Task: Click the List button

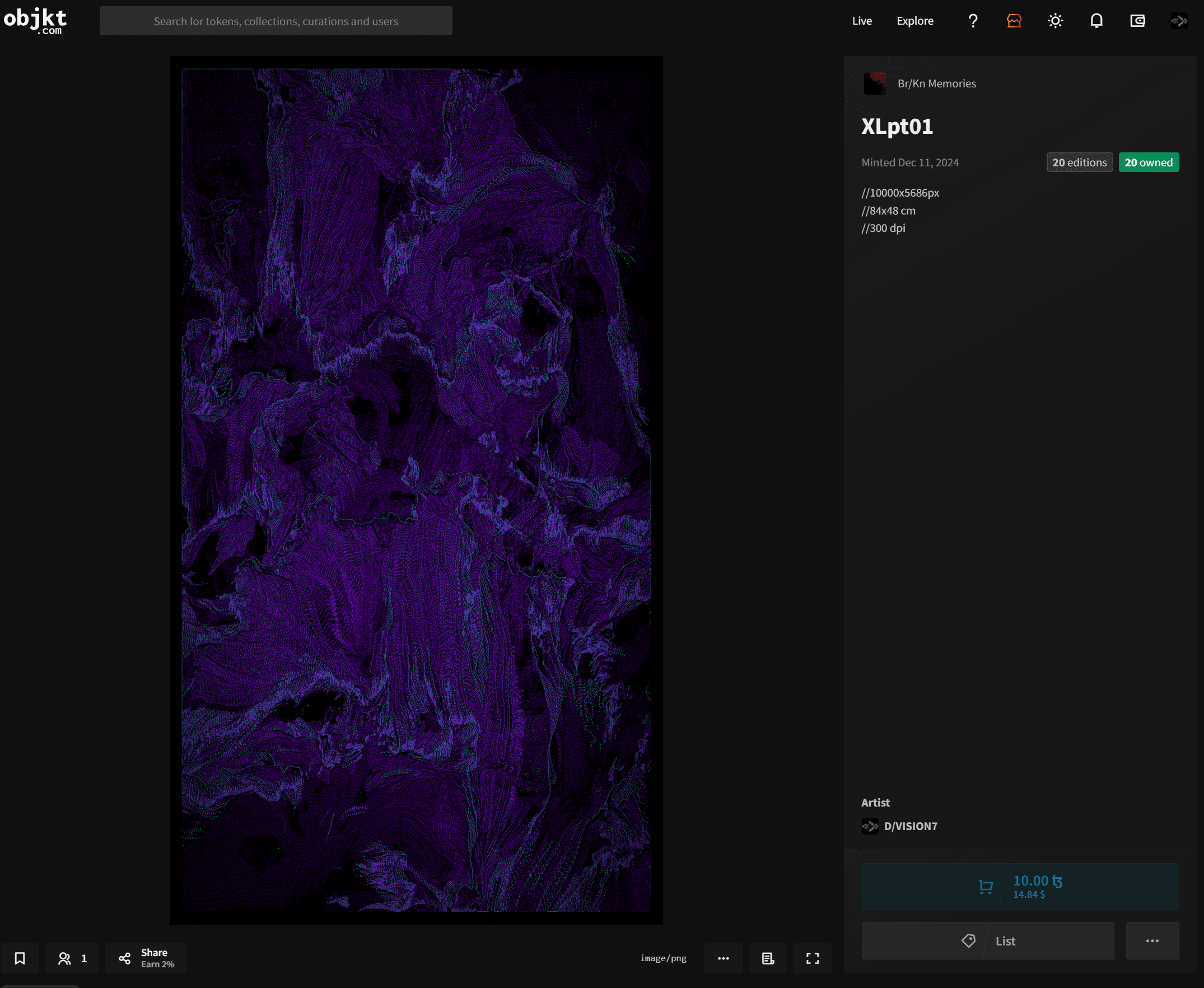Action: coord(987,941)
